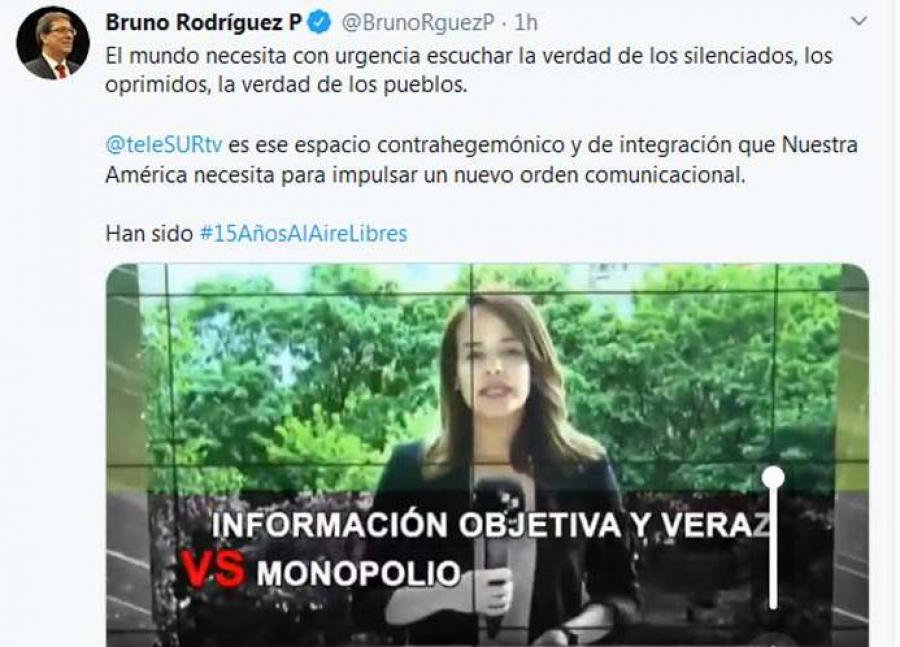
Task: Open the #15AñosAlAireLibres hashtag
Action: click(303, 234)
